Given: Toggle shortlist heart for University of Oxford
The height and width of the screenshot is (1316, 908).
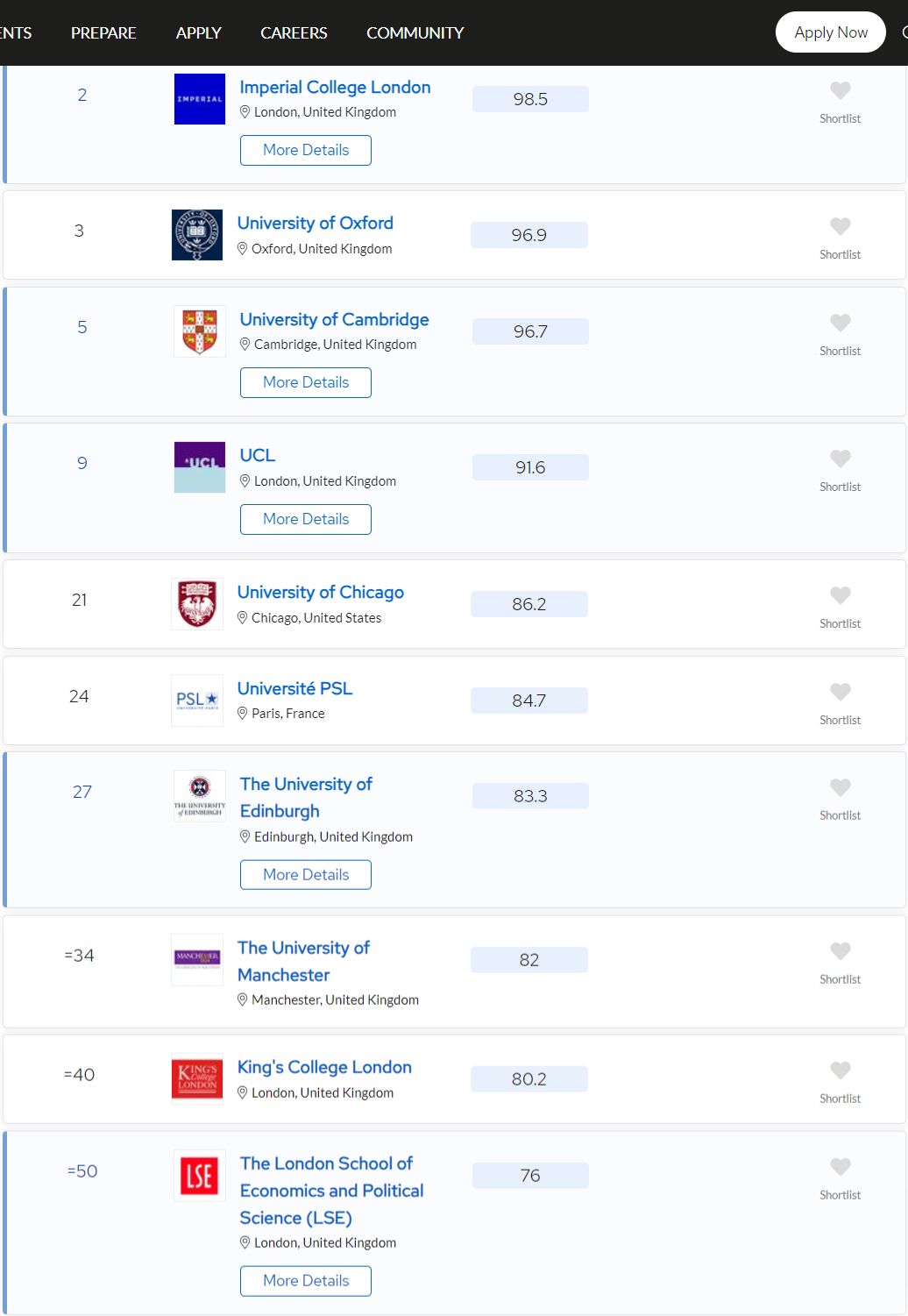Looking at the screenshot, I should 840,226.
